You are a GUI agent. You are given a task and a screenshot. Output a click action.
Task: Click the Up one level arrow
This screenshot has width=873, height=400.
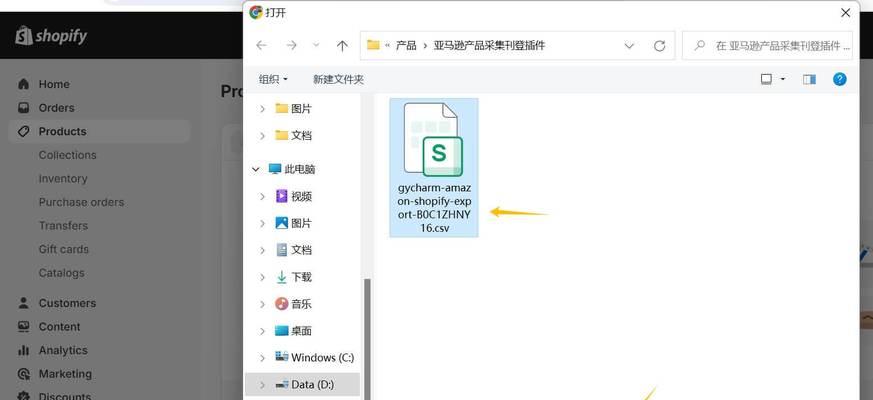pyautogui.click(x=342, y=46)
